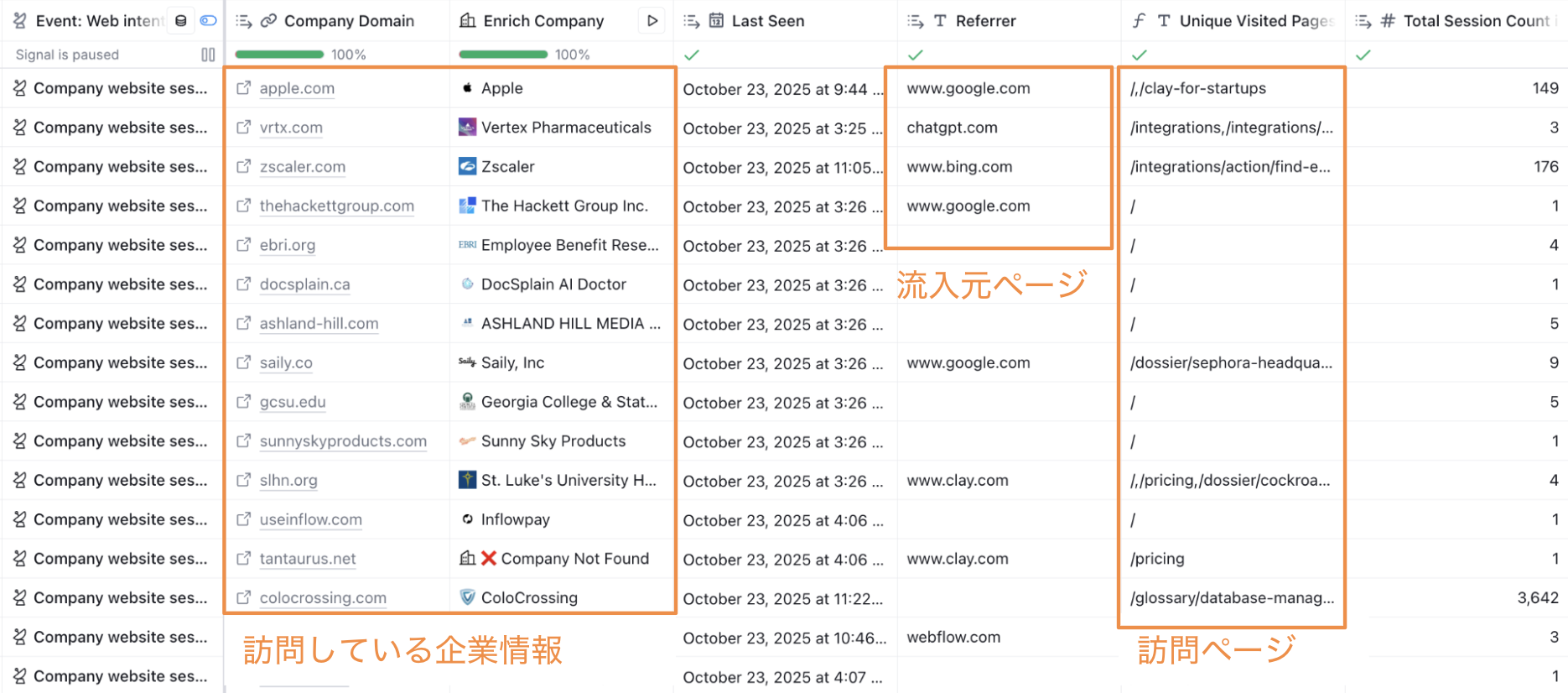
Task: Click the database icon in Event column header
Action: pyautogui.click(x=180, y=21)
